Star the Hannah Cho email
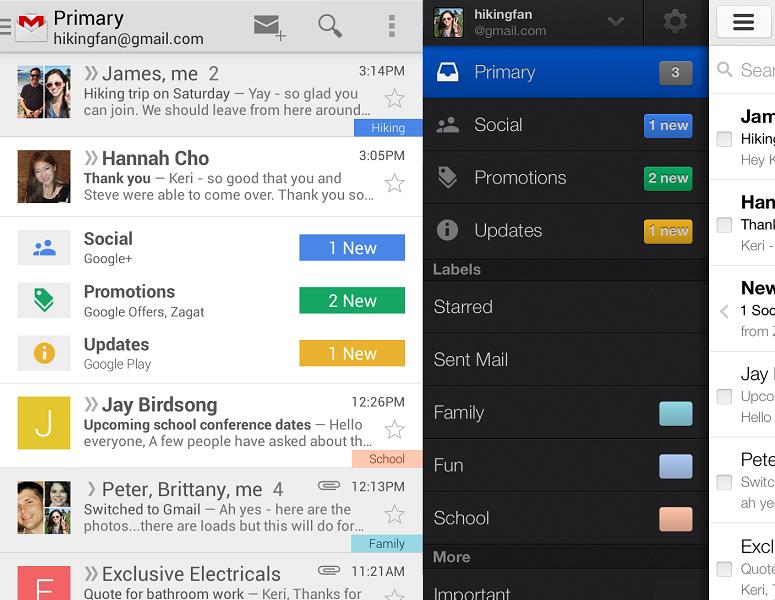 coord(394,183)
